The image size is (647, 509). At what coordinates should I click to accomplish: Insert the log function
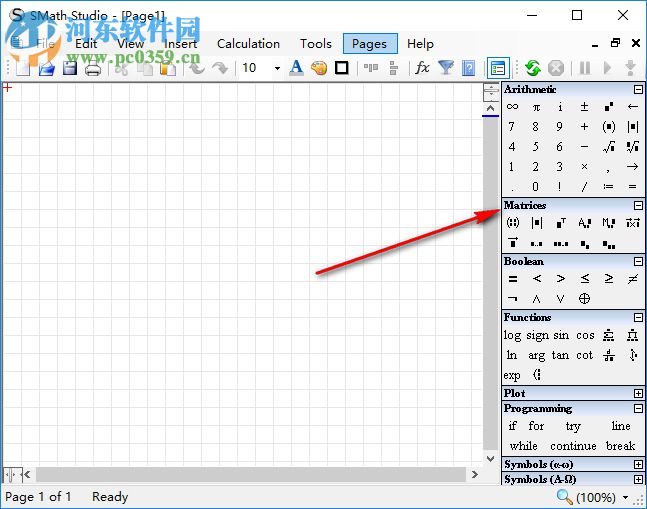pos(512,335)
